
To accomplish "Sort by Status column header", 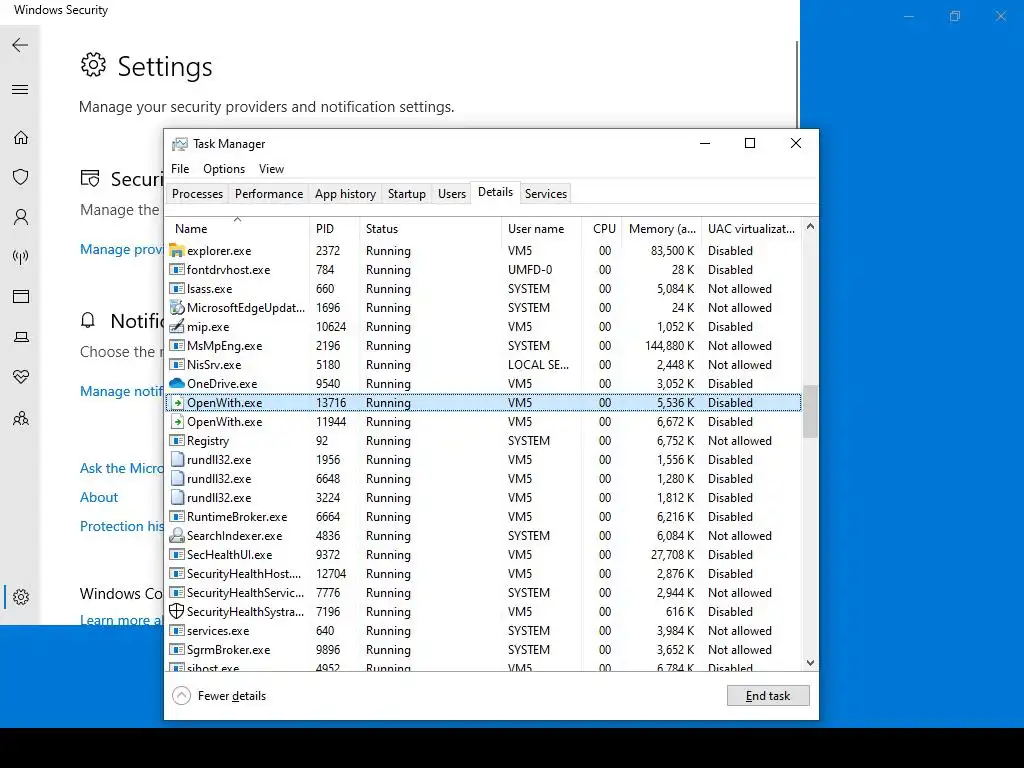I will tap(430, 229).
